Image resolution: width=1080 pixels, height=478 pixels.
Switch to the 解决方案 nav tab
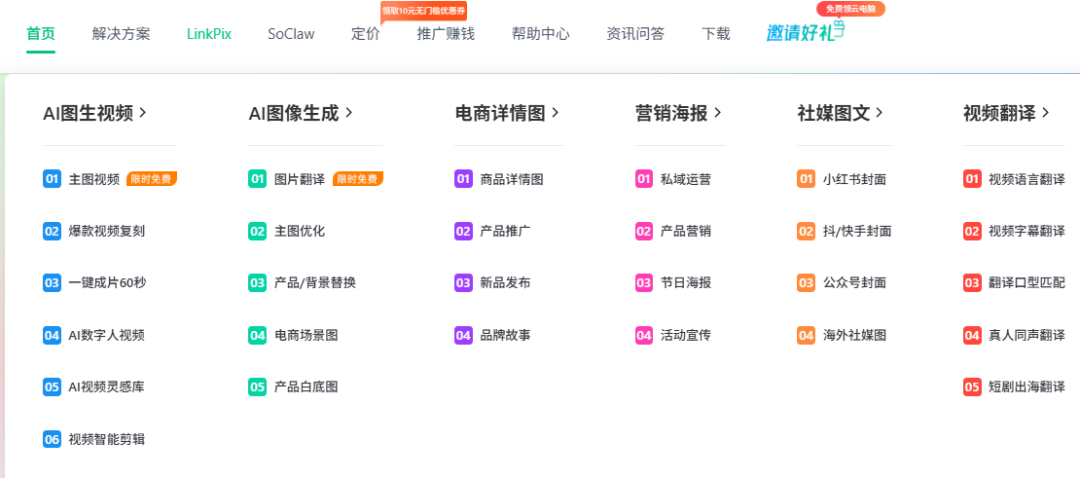(121, 33)
